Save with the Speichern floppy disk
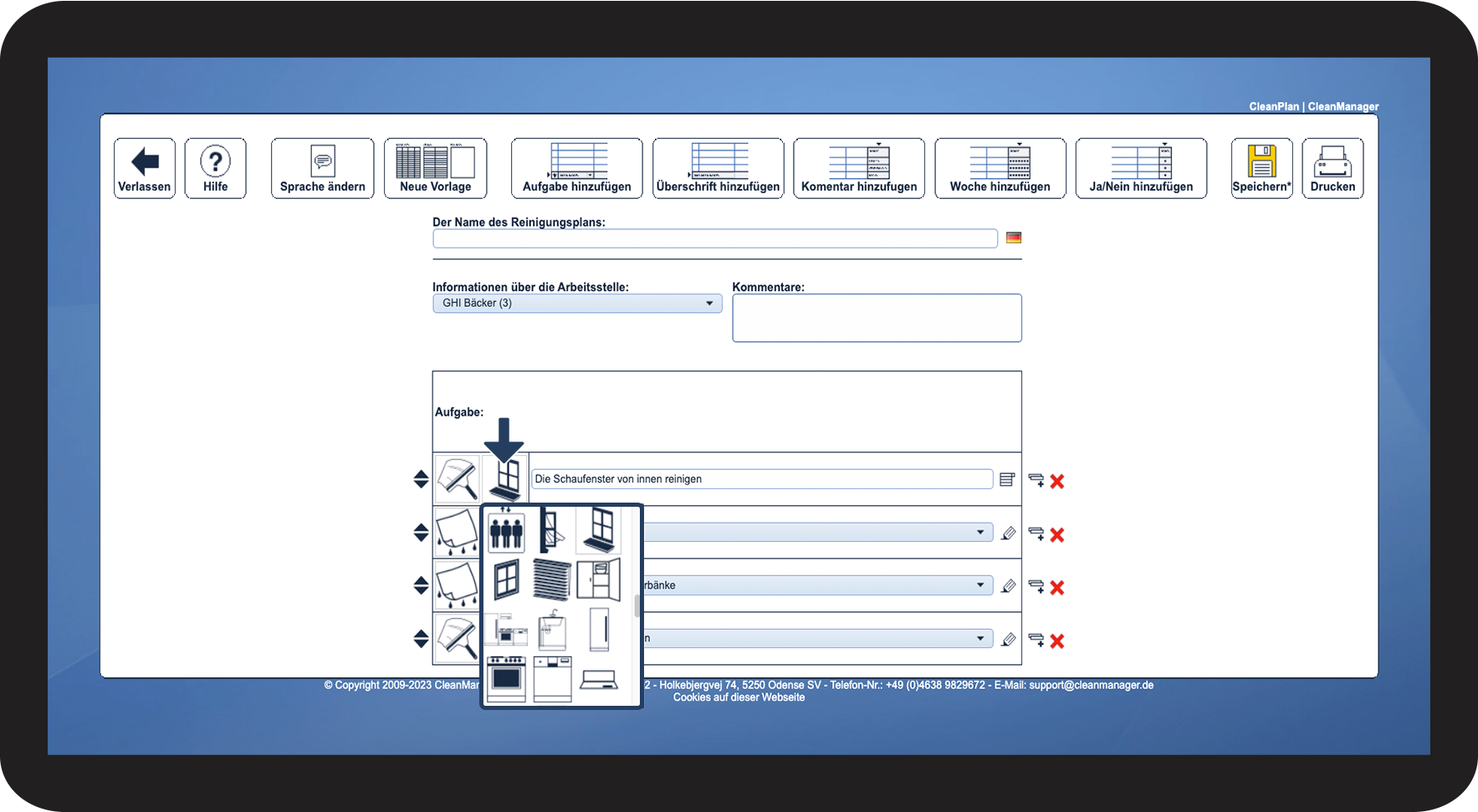This screenshot has height=812, width=1478. tap(1261, 168)
